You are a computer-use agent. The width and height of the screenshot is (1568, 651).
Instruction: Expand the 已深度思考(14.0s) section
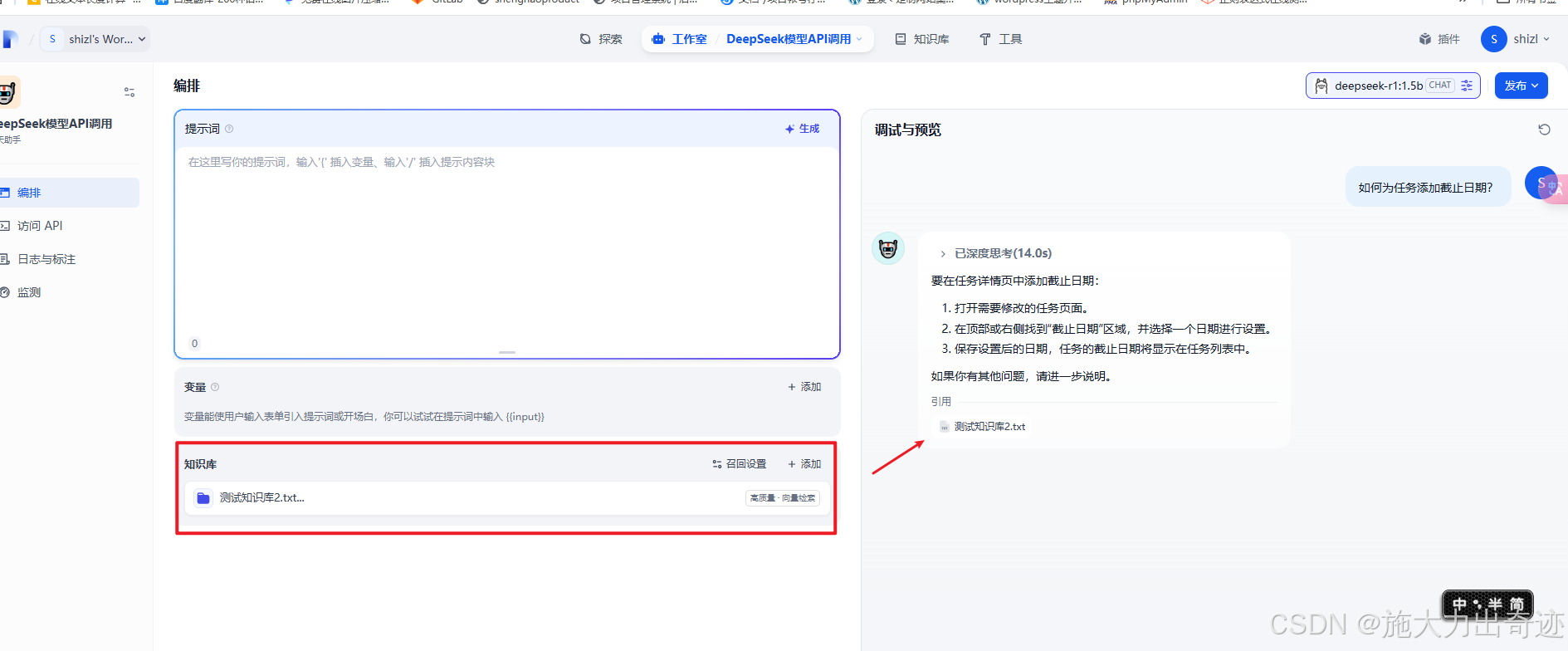(x=996, y=253)
